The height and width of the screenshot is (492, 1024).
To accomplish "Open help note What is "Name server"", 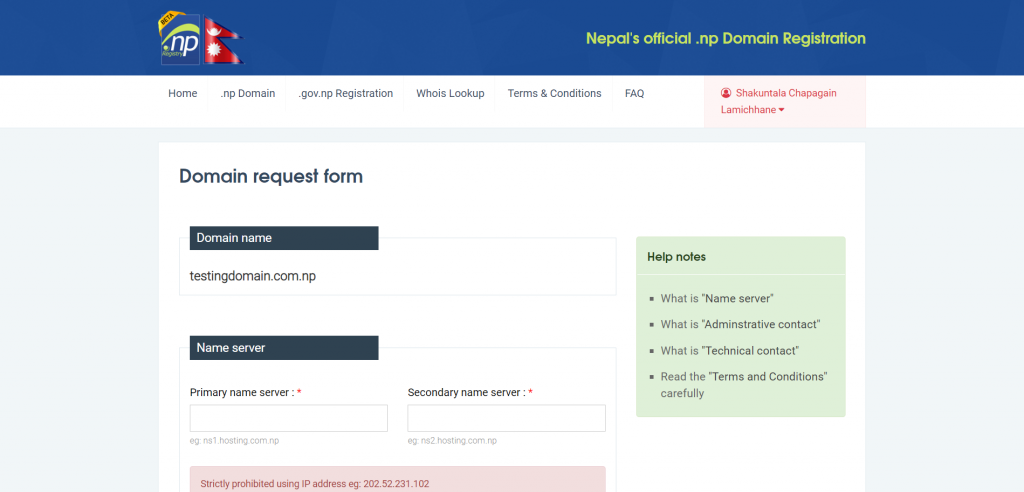I will coord(717,299).
